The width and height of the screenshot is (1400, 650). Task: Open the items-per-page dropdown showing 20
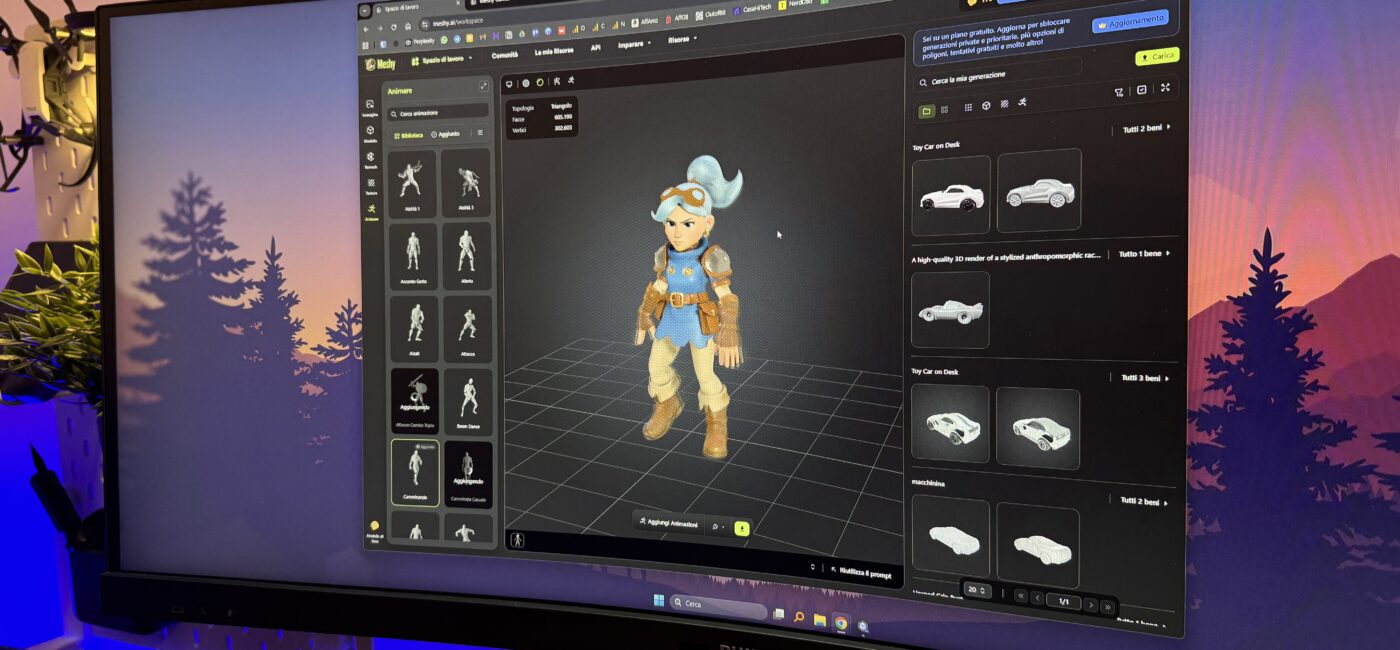click(977, 590)
